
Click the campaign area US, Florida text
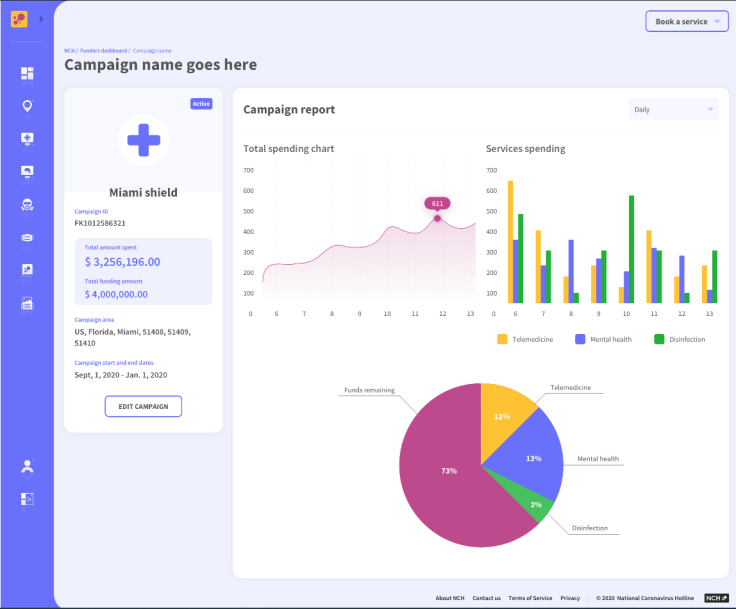click(x=132, y=337)
